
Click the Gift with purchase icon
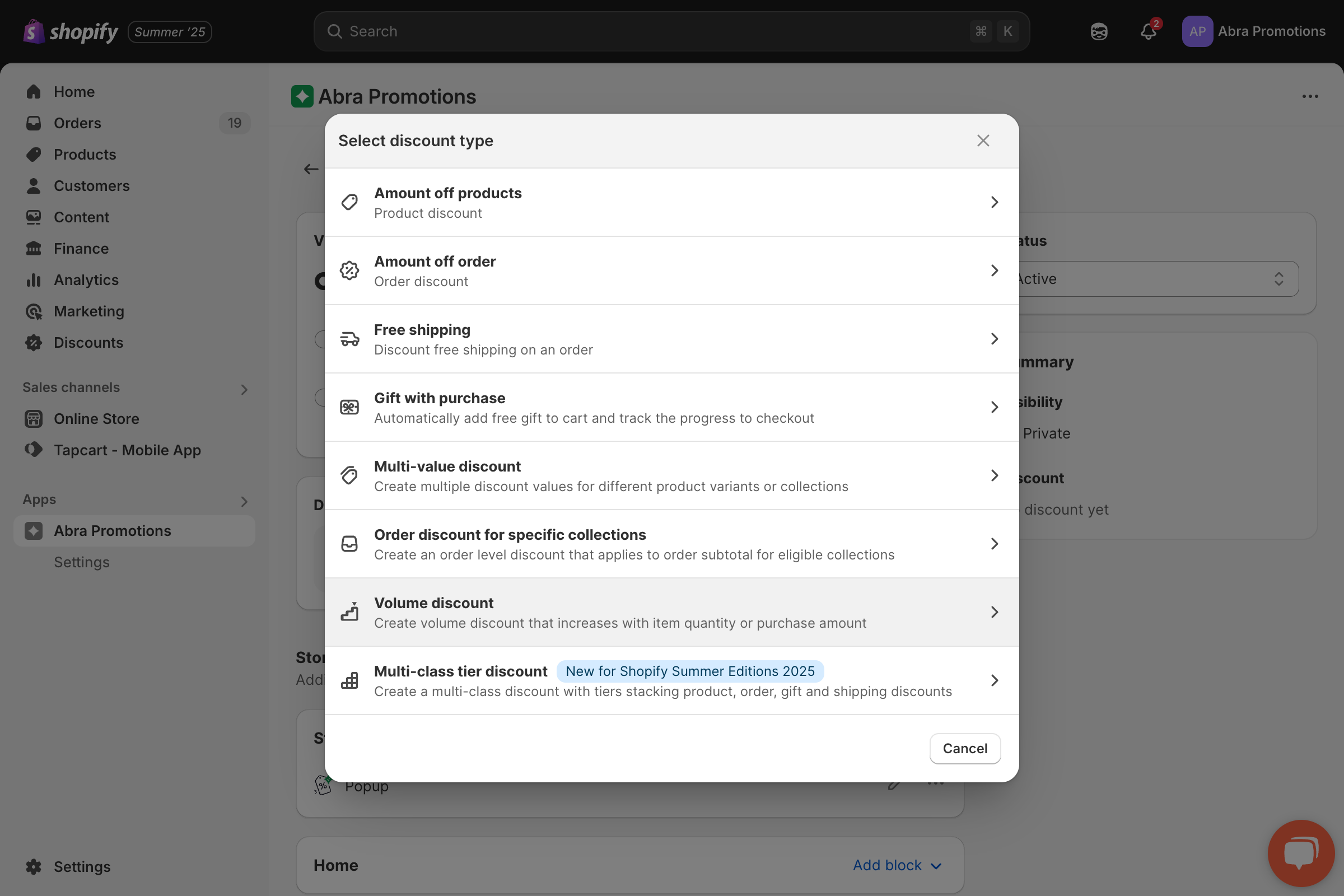click(349, 407)
